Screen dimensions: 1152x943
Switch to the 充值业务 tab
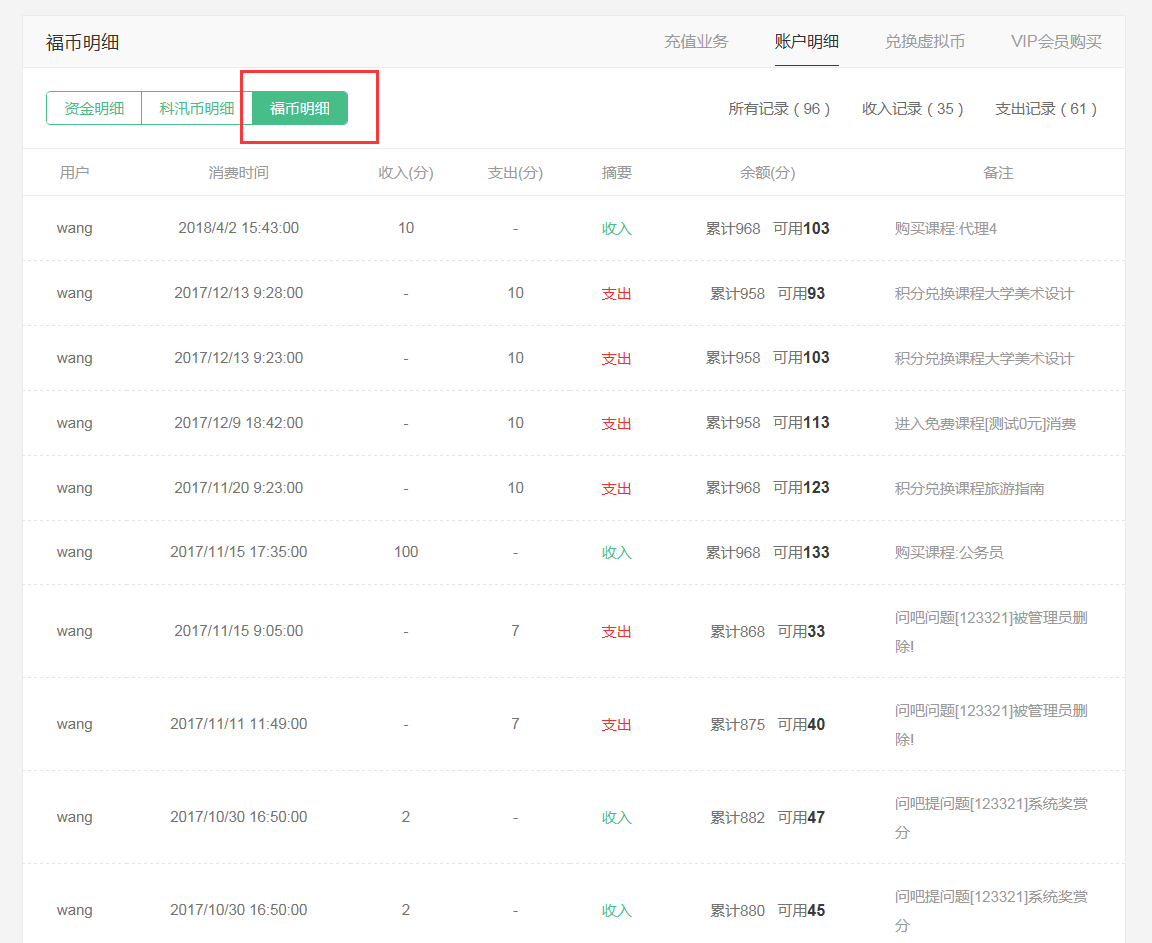[x=696, y=42]
